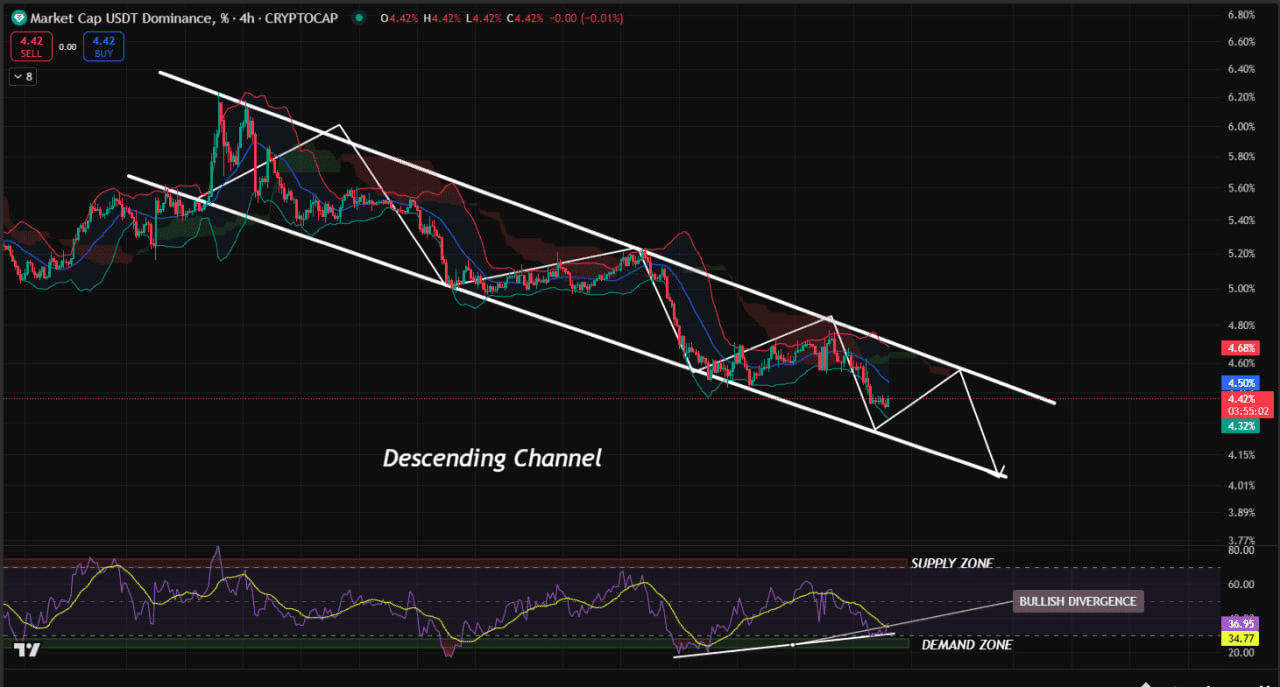Click the 3.89% price axis tick

click(x=1240, y=513)
